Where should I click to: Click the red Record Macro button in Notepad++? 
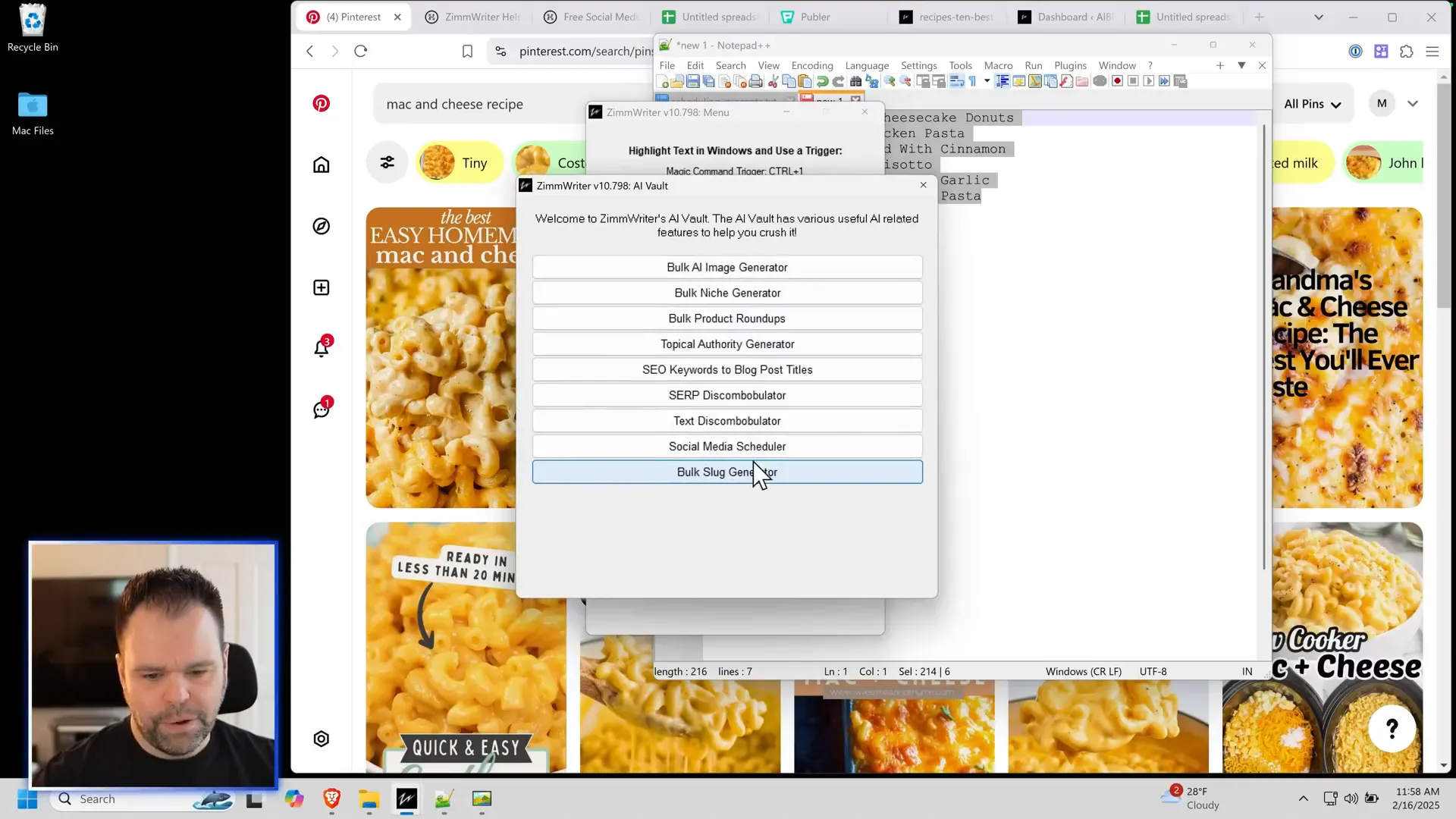tap(1117, 81)
